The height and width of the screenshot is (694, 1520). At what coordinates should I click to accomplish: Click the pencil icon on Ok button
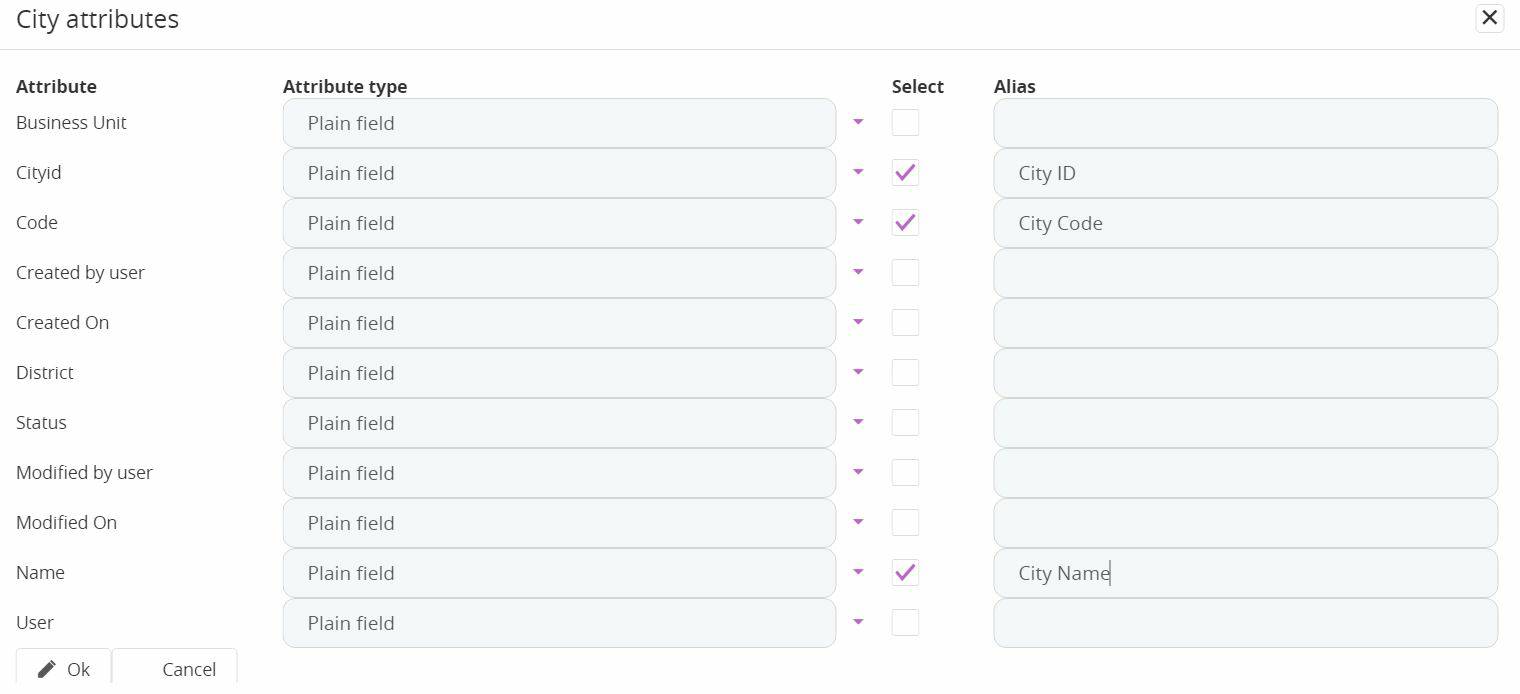click(x=47, y=669)
